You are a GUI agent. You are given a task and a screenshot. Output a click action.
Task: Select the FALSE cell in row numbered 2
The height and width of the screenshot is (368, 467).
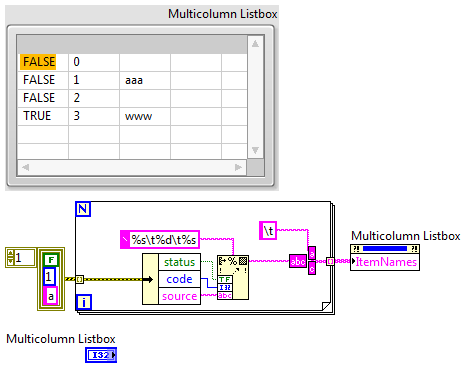[x=43, y=98]
